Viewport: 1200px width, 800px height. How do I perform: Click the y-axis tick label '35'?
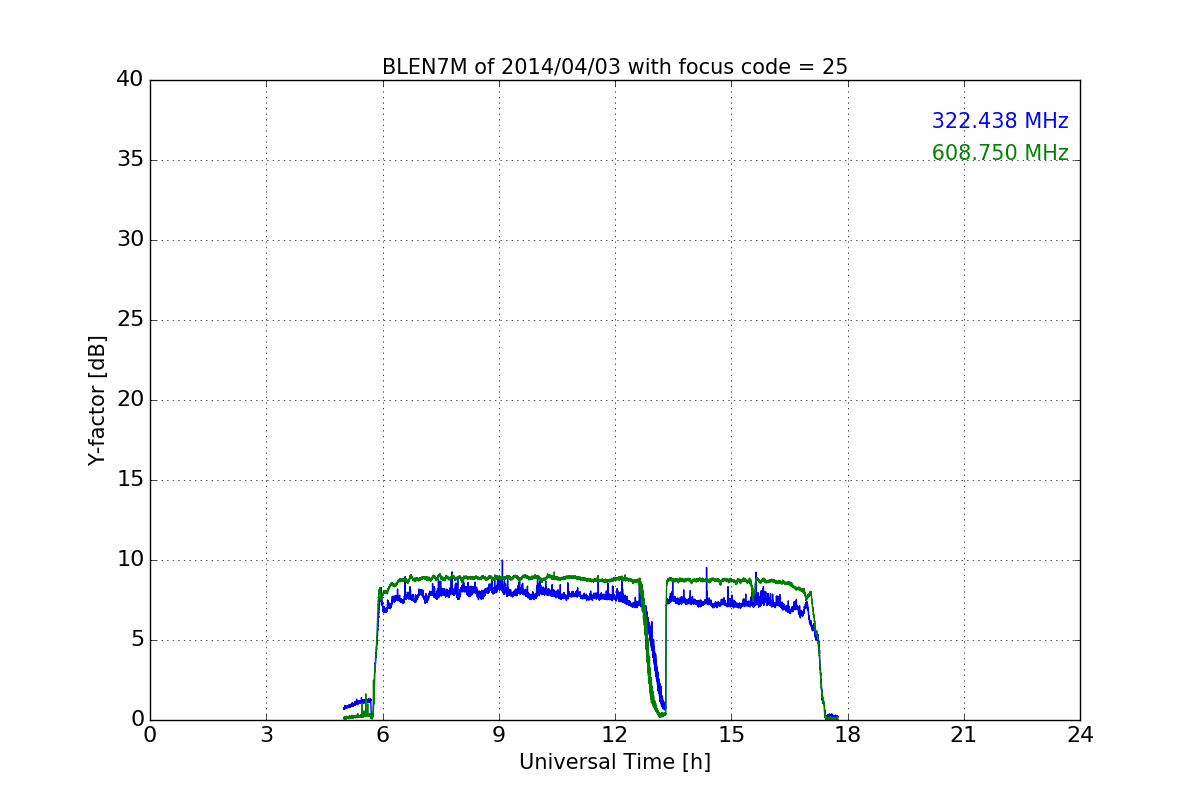click(130, 160)
